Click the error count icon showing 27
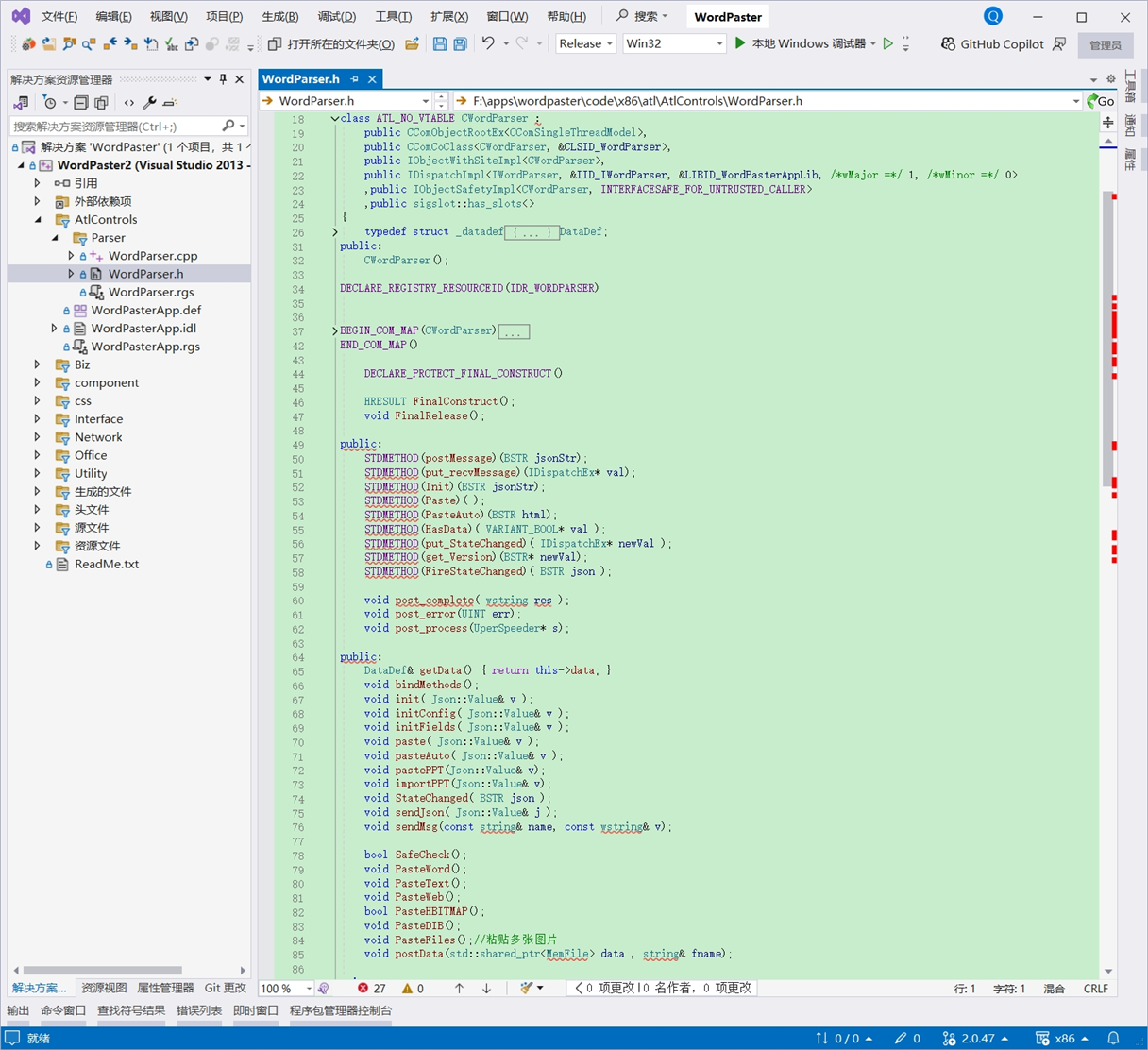 coord(361,989)
